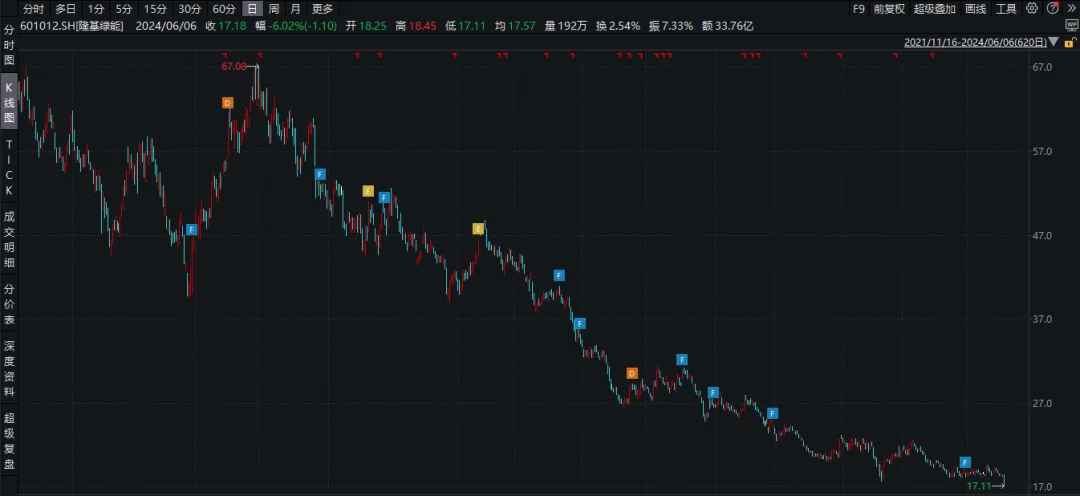The height and width of the screenshot is (496, 1080).
Task: Switch to the 分时图 side tab
Action: [x=9, y=46]
